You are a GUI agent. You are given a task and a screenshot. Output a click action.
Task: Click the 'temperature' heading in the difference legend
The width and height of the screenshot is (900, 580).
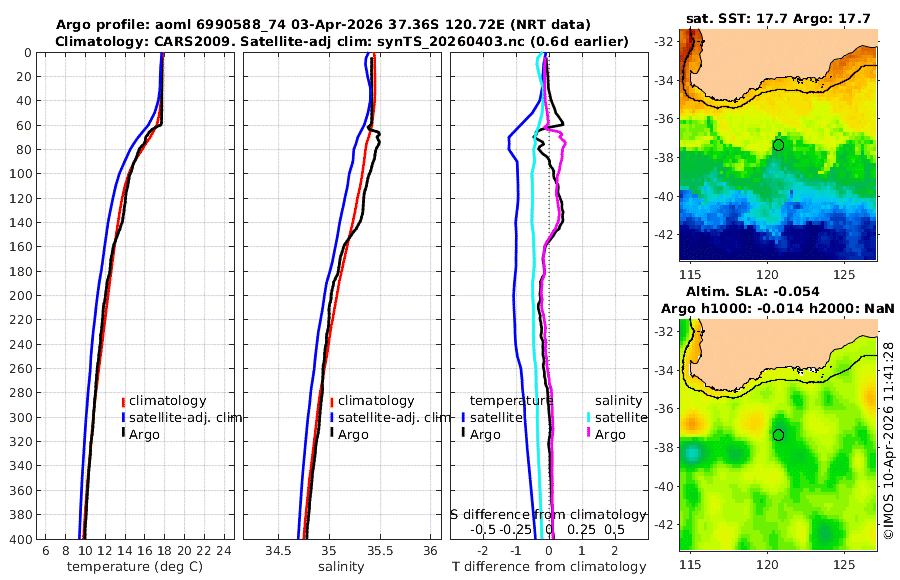pyautogui.click(x=511, y=401)
